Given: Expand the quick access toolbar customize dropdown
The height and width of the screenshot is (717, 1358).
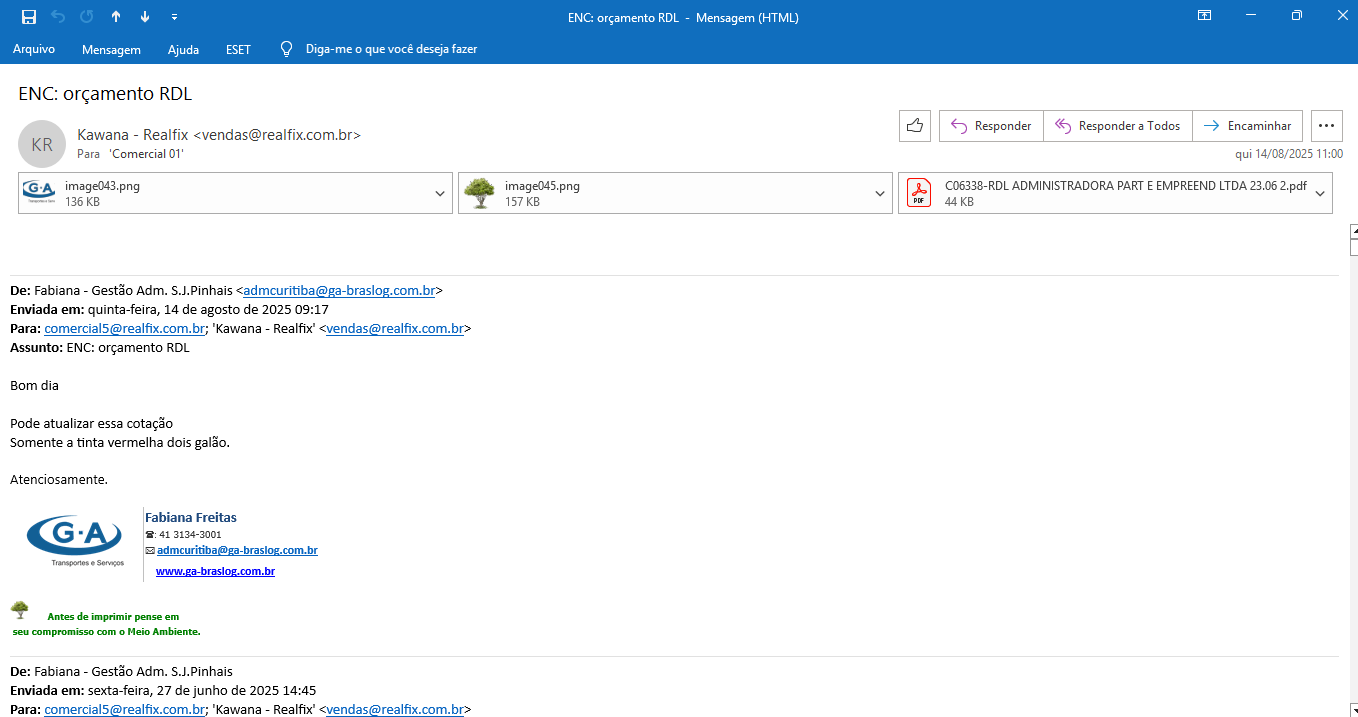Looking at the screenshot, I should 175,17.
